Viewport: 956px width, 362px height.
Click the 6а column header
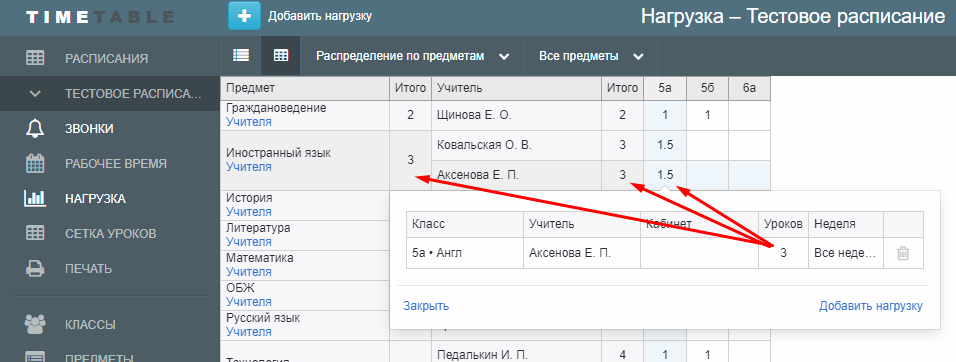click(749, 88)
